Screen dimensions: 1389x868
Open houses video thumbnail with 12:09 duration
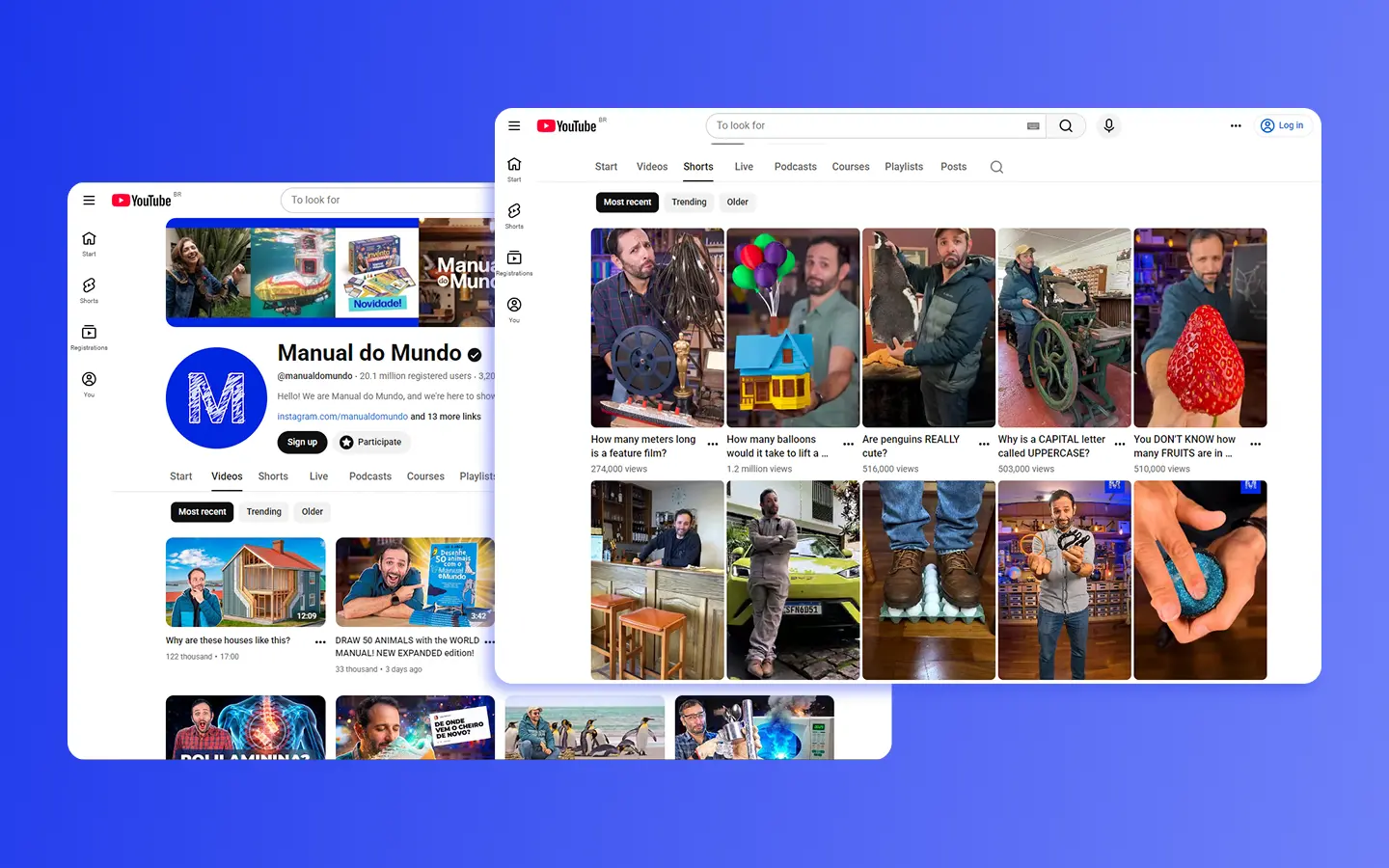point(245,583)
